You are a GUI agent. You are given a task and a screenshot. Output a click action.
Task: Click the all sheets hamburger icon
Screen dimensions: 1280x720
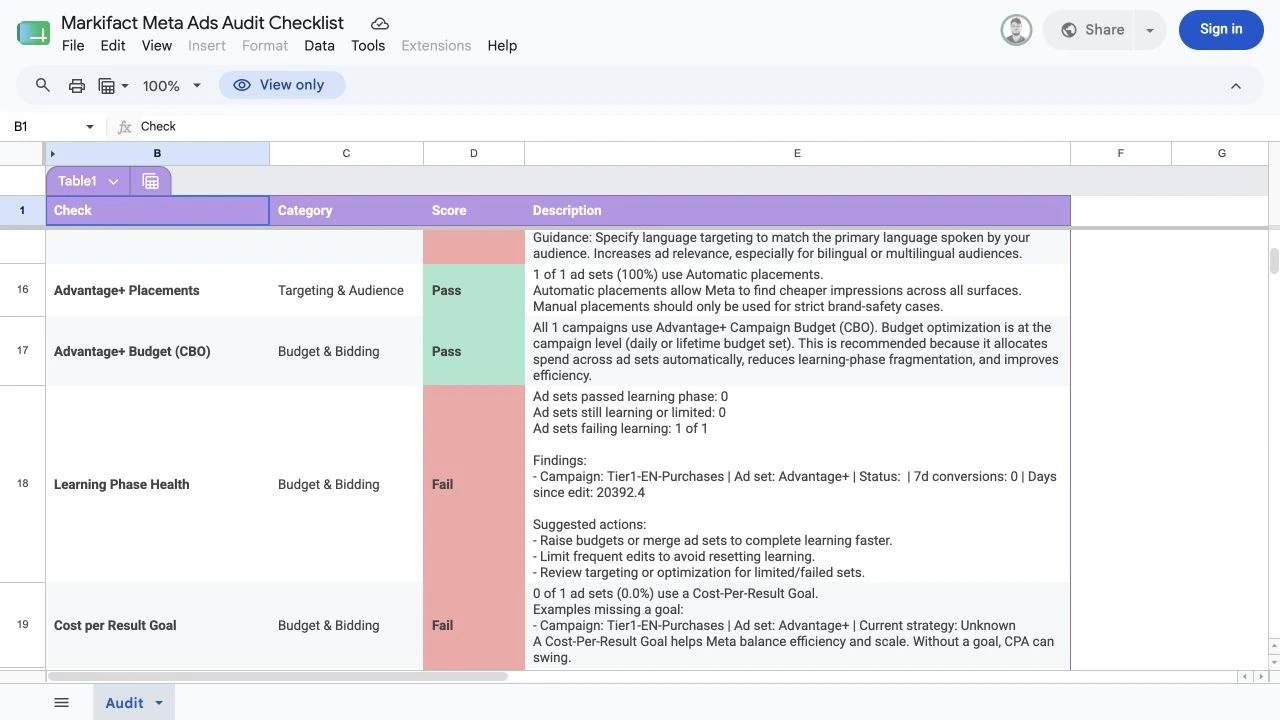coord(61,703)
